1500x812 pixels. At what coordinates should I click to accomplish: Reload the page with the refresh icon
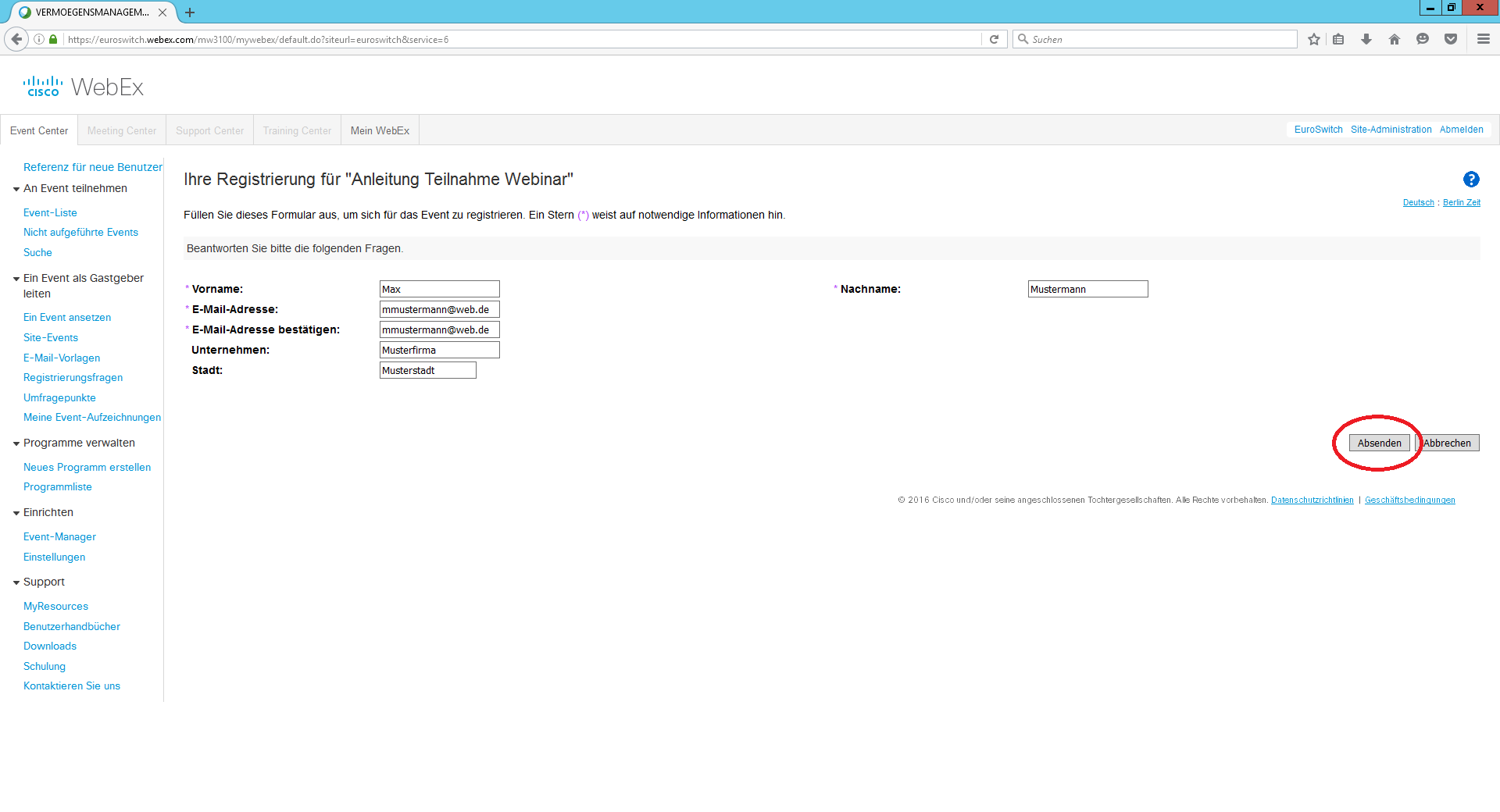[x=994, y=39]
